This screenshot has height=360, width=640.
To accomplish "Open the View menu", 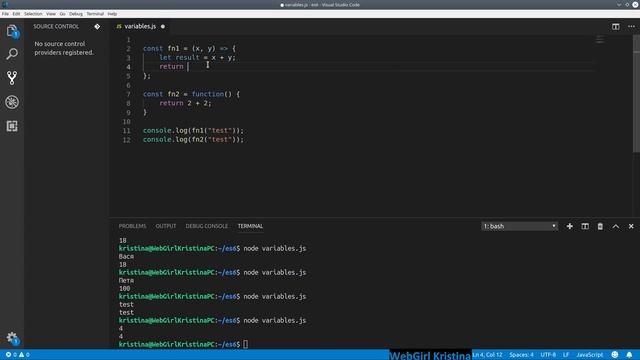I will pyautogui.click(x=51, y=14).
